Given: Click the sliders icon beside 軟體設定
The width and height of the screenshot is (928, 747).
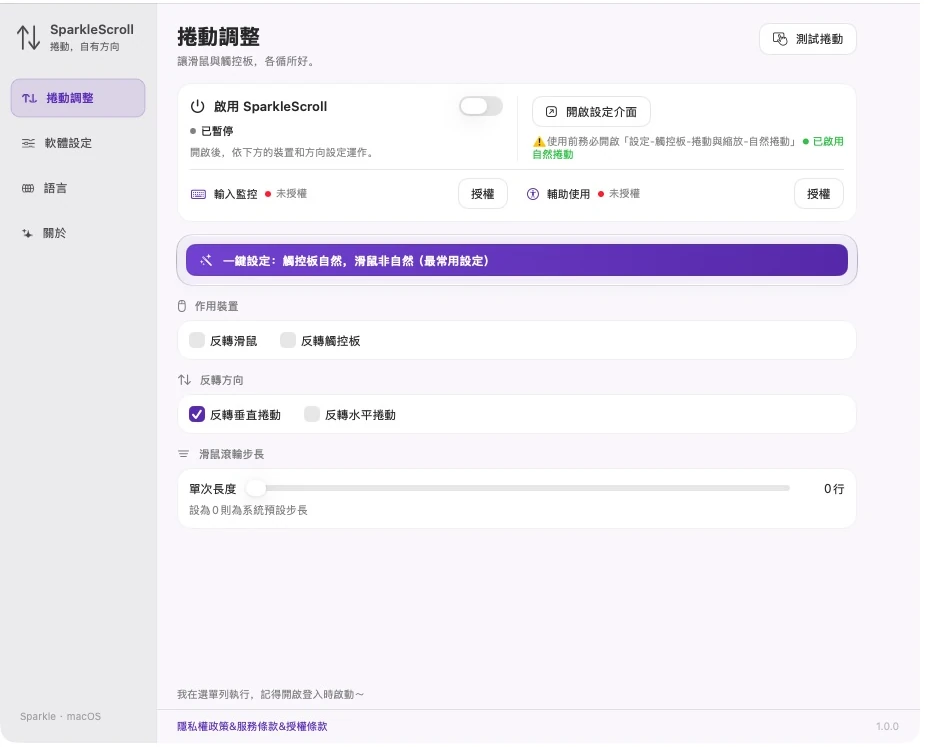Looking at the screenshot, I should click(28, 143).
